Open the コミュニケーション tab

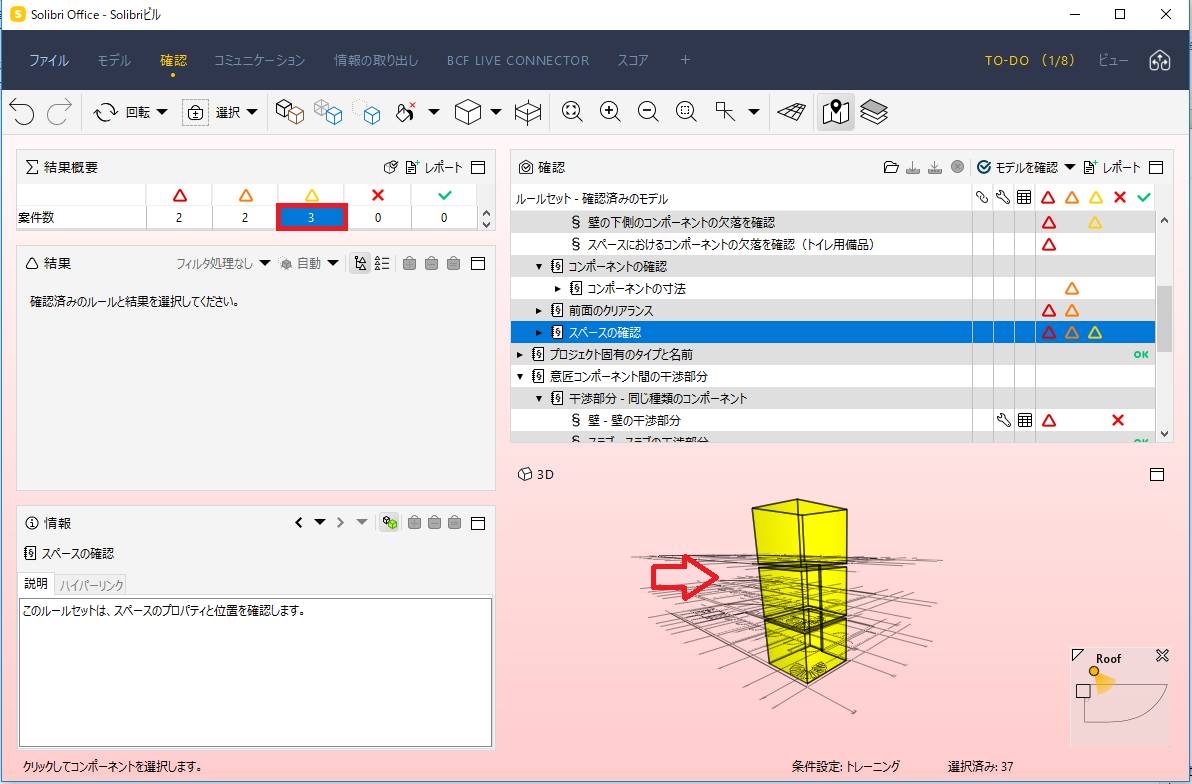click(x=259, y=60)
